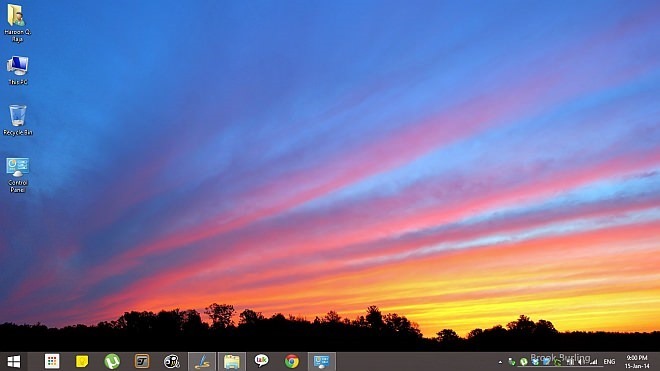Open Dropbox icon in the system tray
Viewport: 660px width, 371px height.
535,362
